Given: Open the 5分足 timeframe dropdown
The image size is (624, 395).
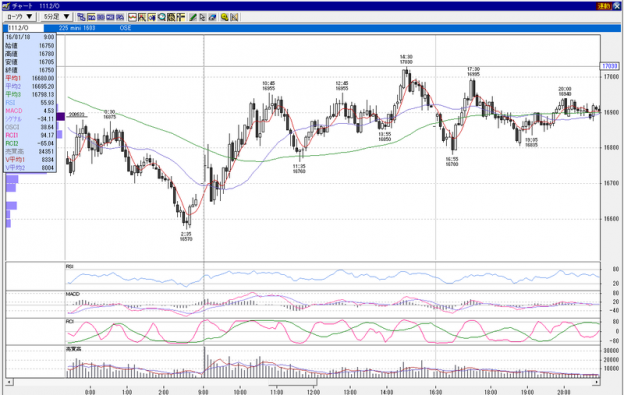Looking at the screenshot, I should point(57,17).
